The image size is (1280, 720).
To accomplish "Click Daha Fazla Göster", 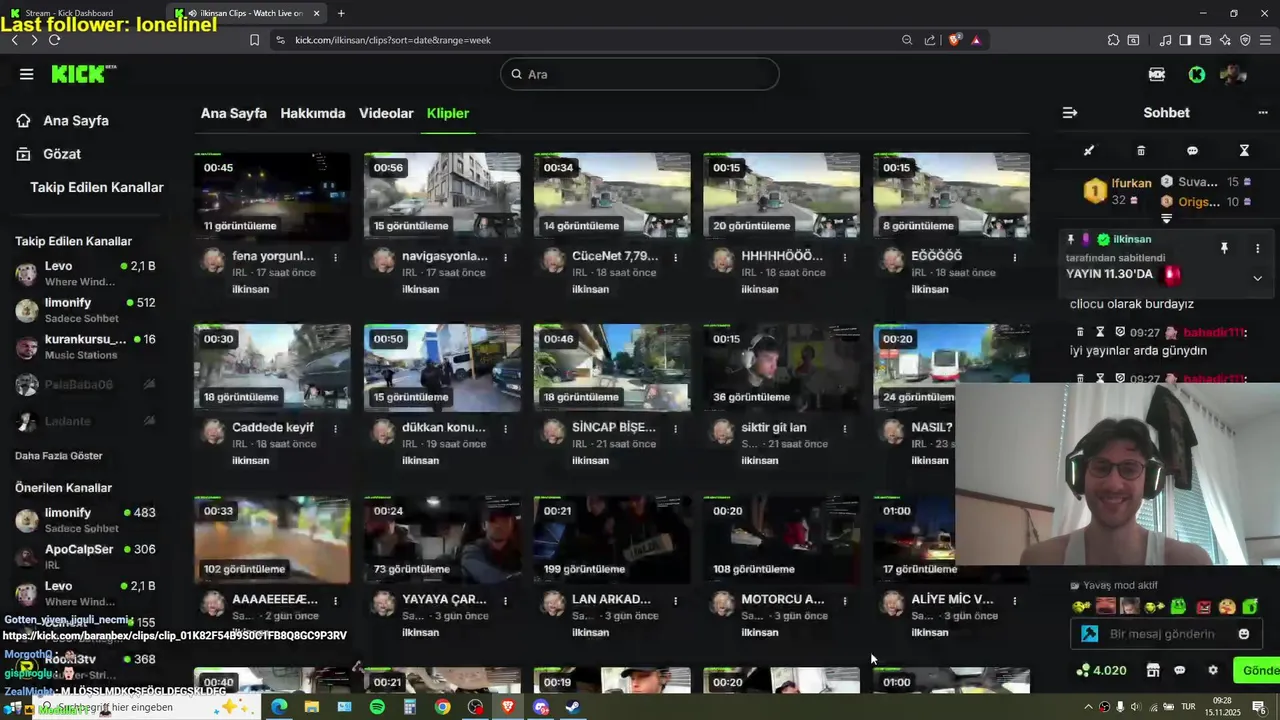I will pyautogui.click(x=59, y=455).
